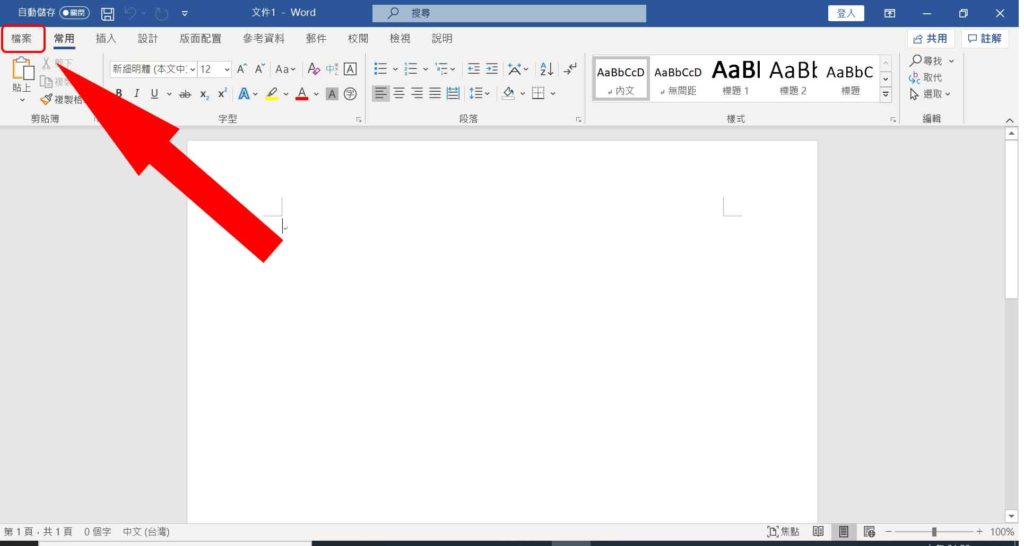
Task: Increase indent of the paragraph
Action: pyautogui.click(x=492, y=69)
